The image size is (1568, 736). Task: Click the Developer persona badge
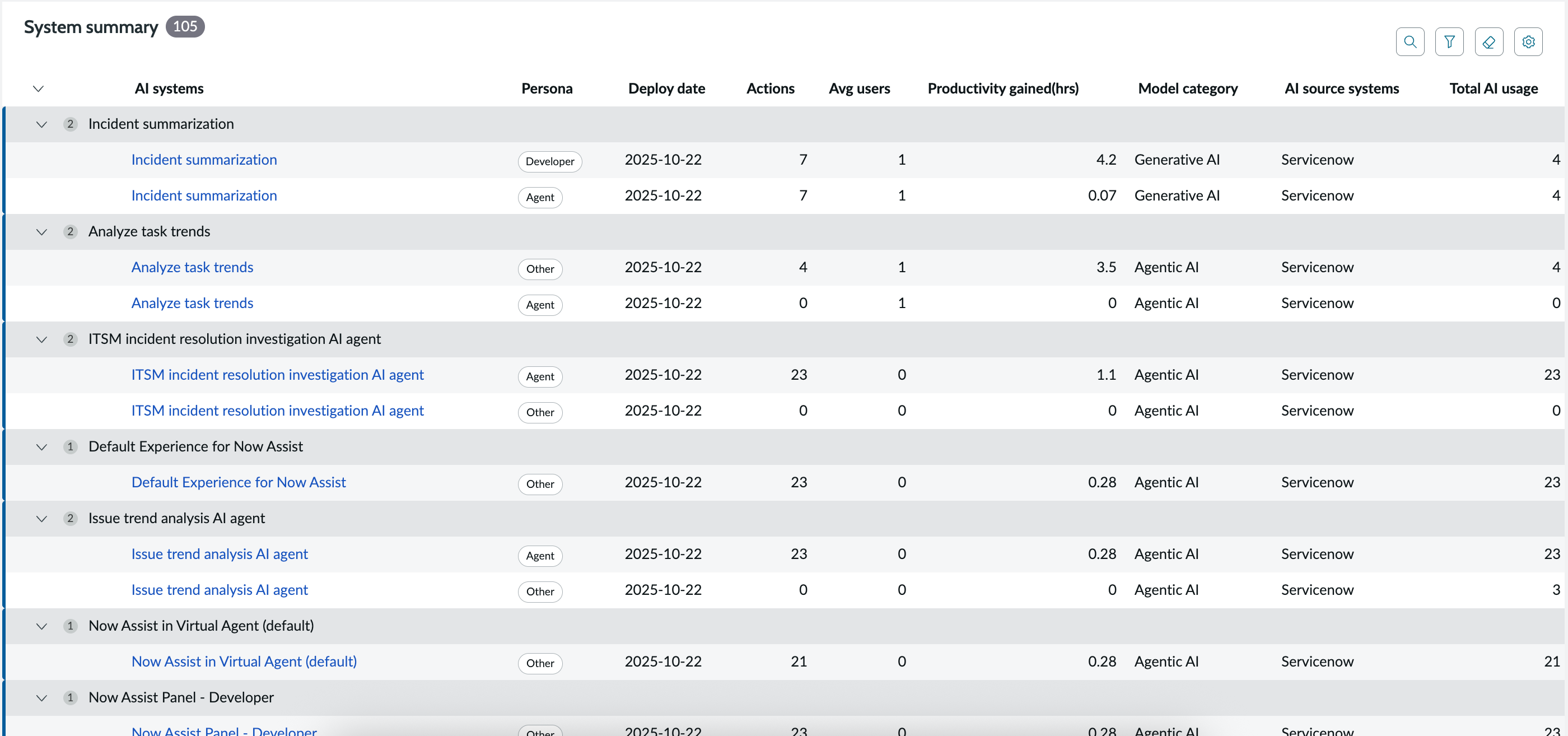[550, 162]
